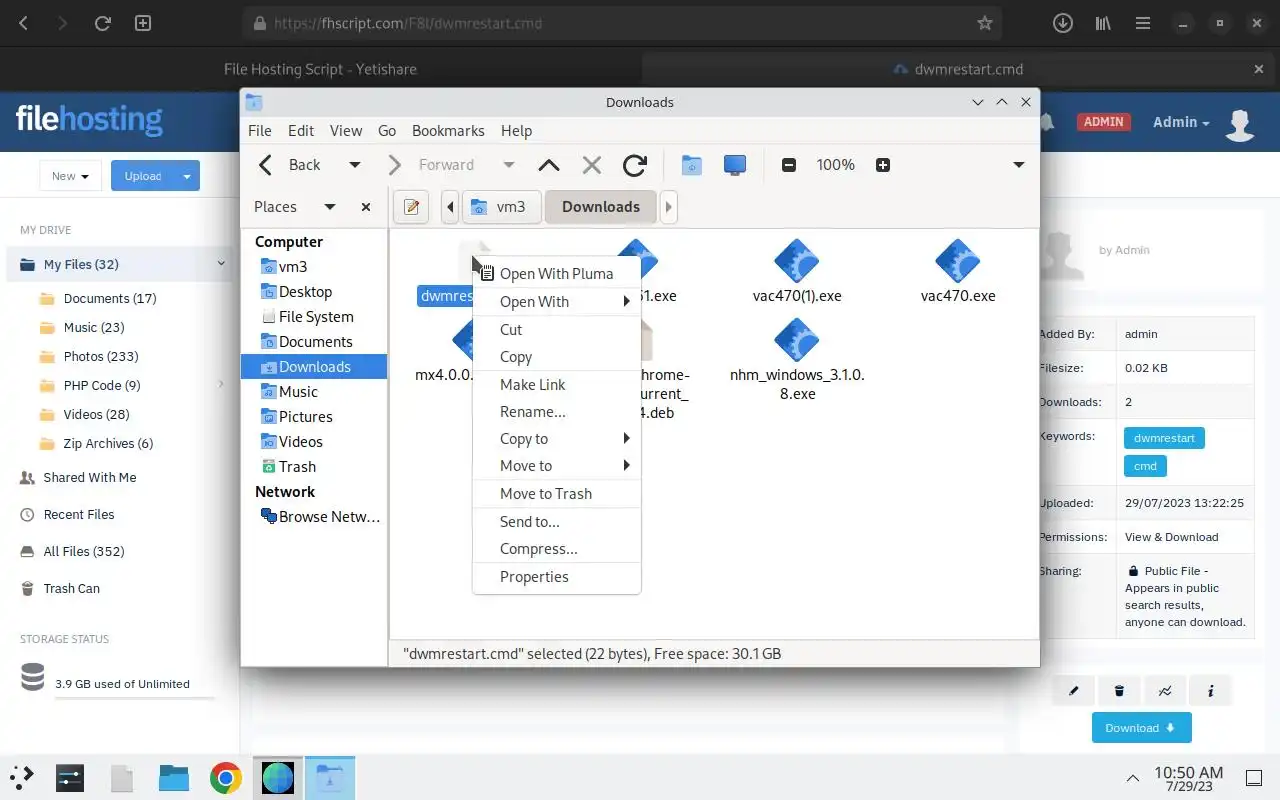
Task: Click the edit pencil file action
Action: [1074, 691]
